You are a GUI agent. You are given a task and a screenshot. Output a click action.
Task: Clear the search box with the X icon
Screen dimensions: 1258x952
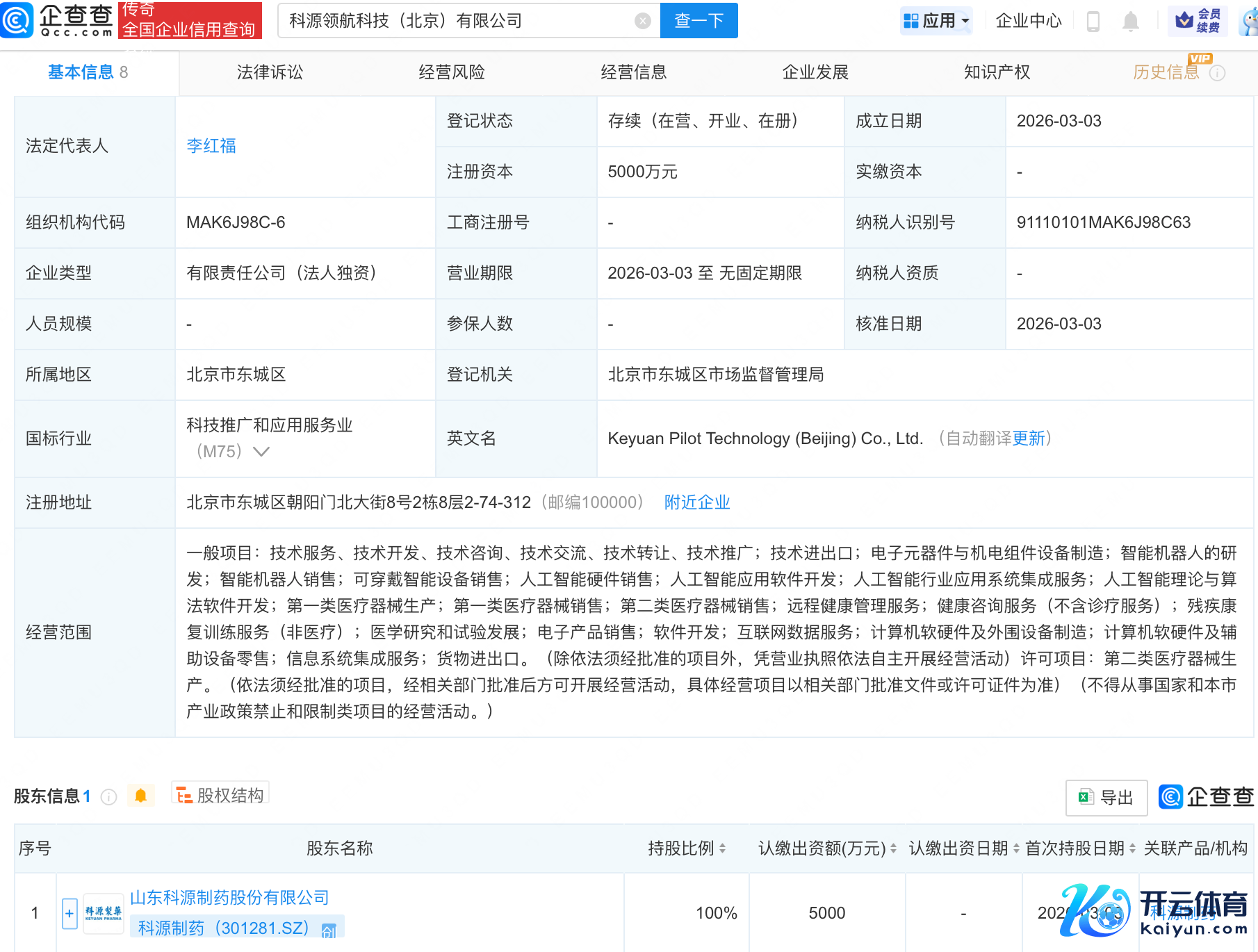click(643, 21)
